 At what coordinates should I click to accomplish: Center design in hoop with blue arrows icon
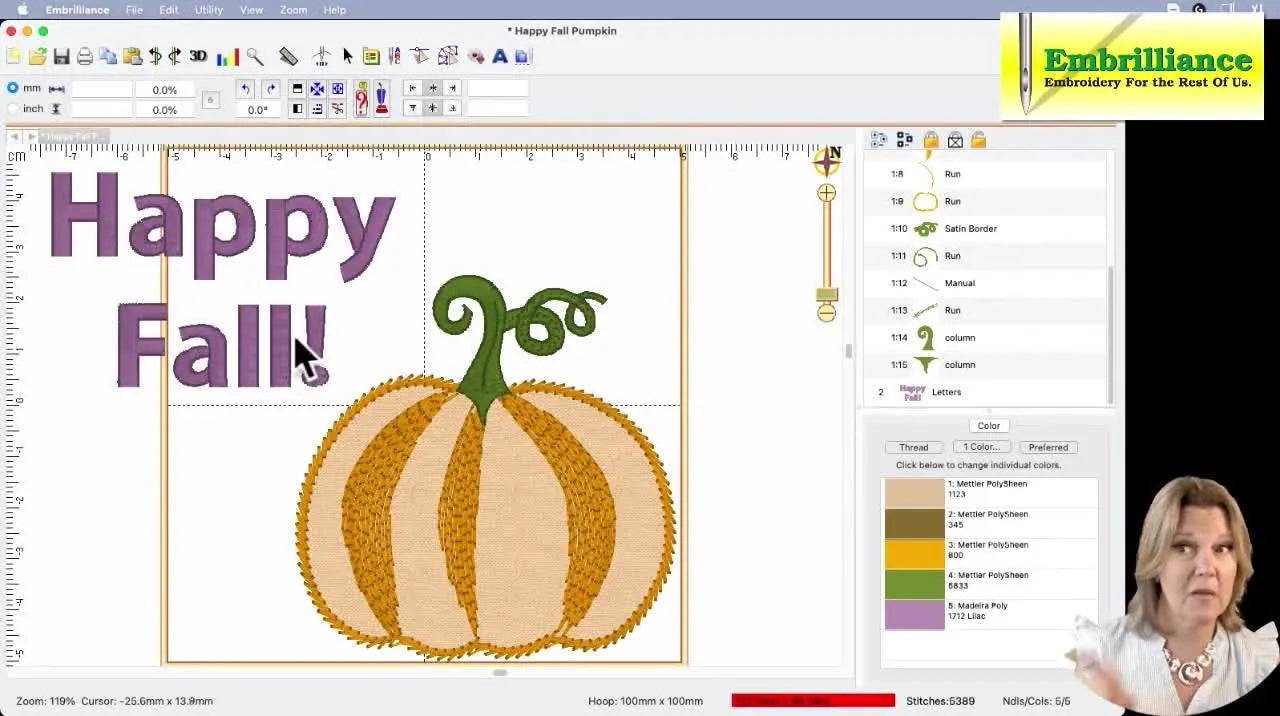tap(317, 89)
